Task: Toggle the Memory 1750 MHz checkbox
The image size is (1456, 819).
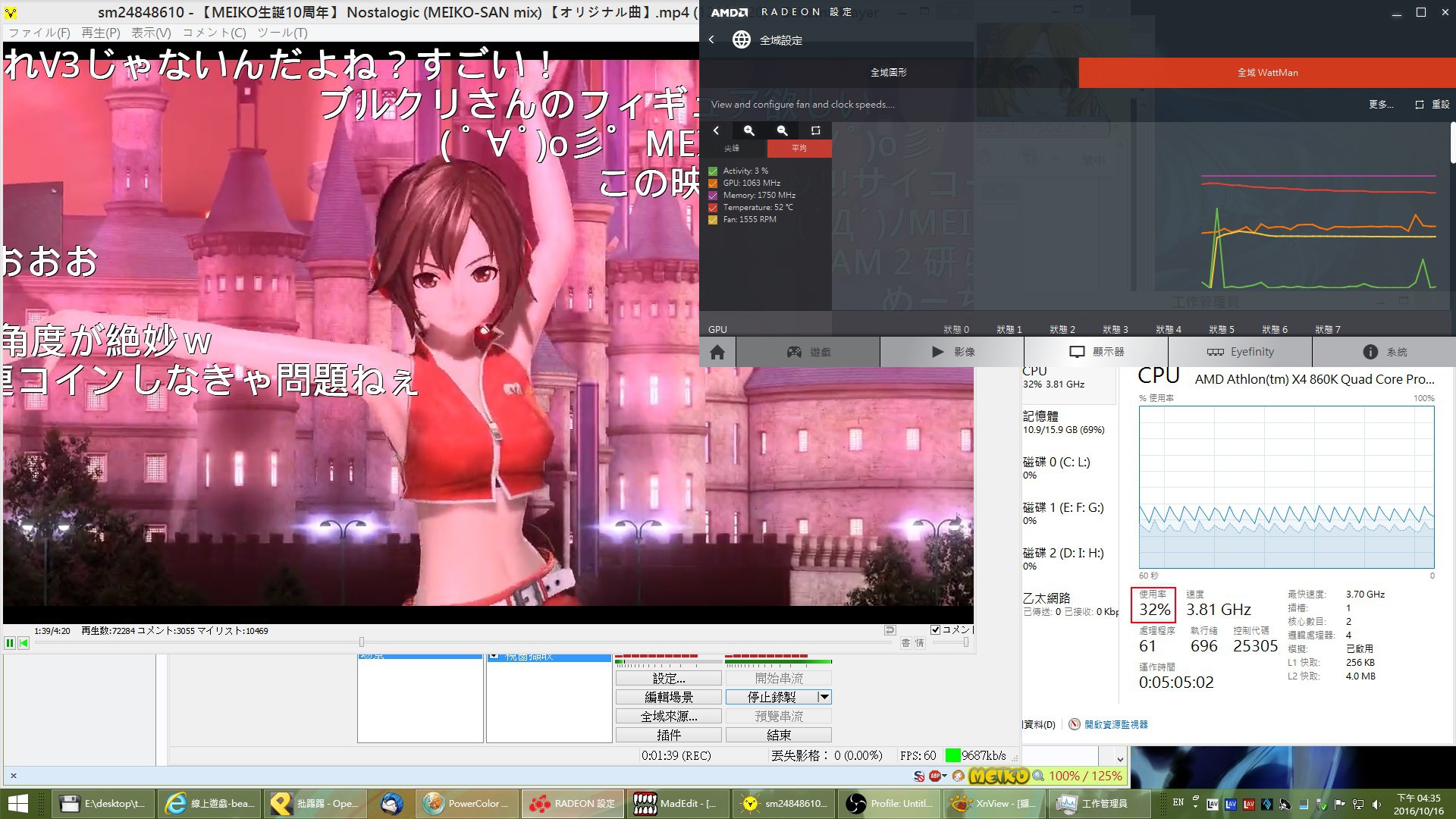Action: (x=713, y=196)
